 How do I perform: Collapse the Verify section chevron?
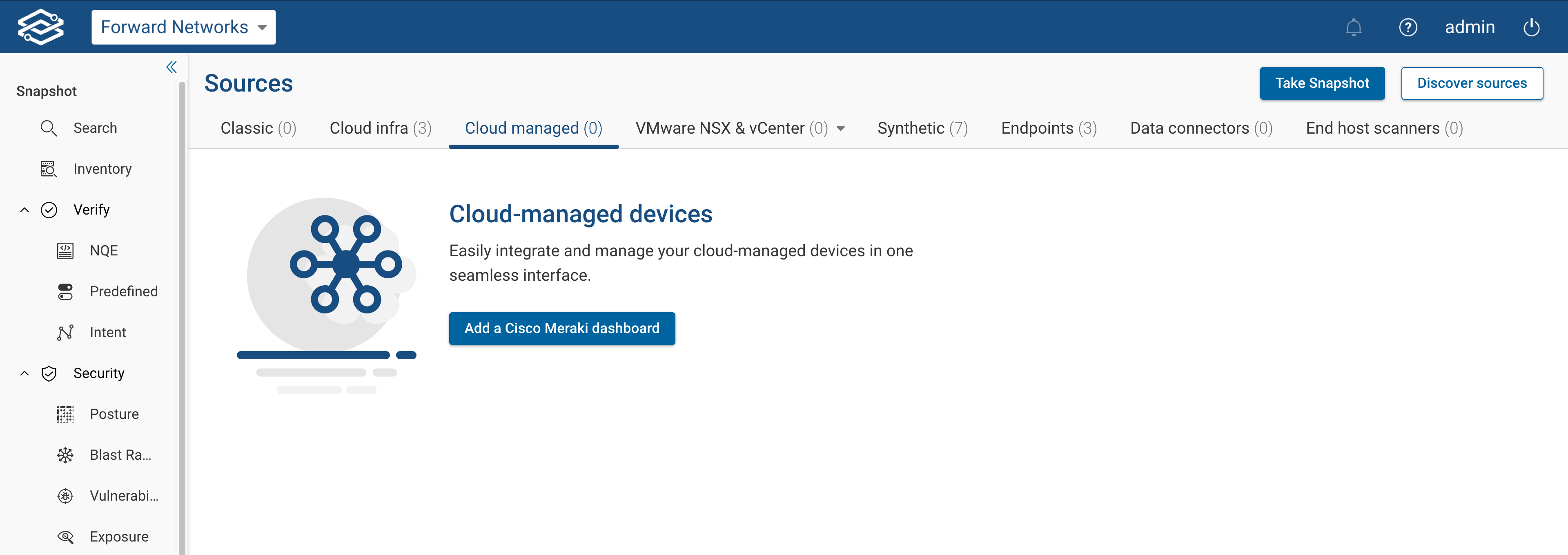[24, 210]
